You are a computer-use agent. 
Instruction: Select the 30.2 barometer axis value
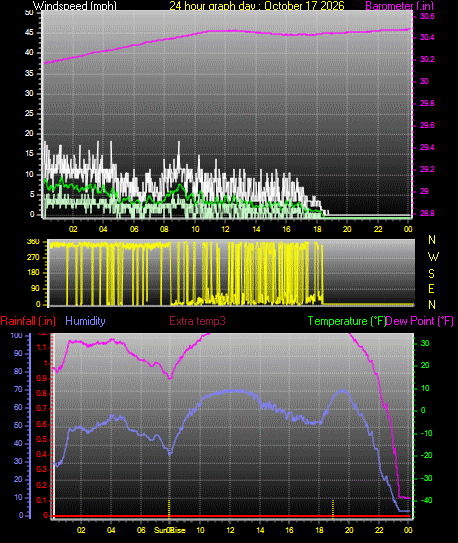tap(427, 59)
